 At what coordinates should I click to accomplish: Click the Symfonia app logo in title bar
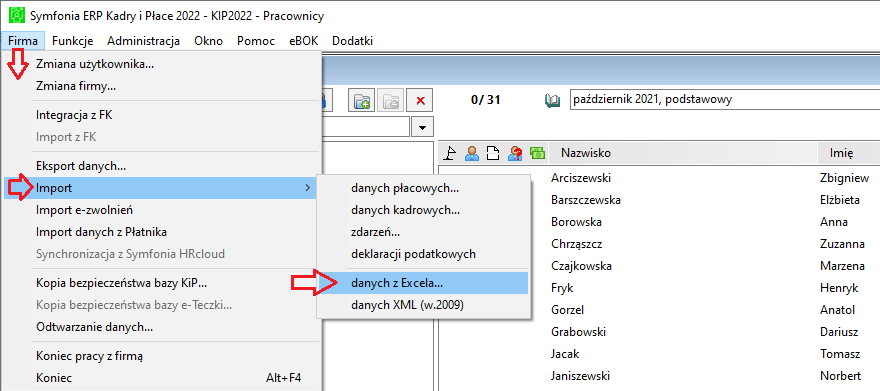coord(17,16)
